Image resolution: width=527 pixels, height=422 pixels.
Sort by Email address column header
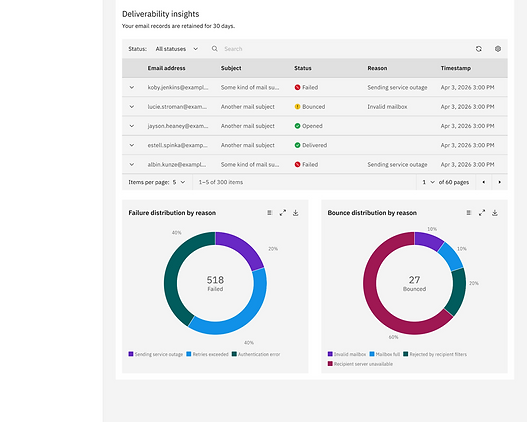click(166, 68)
